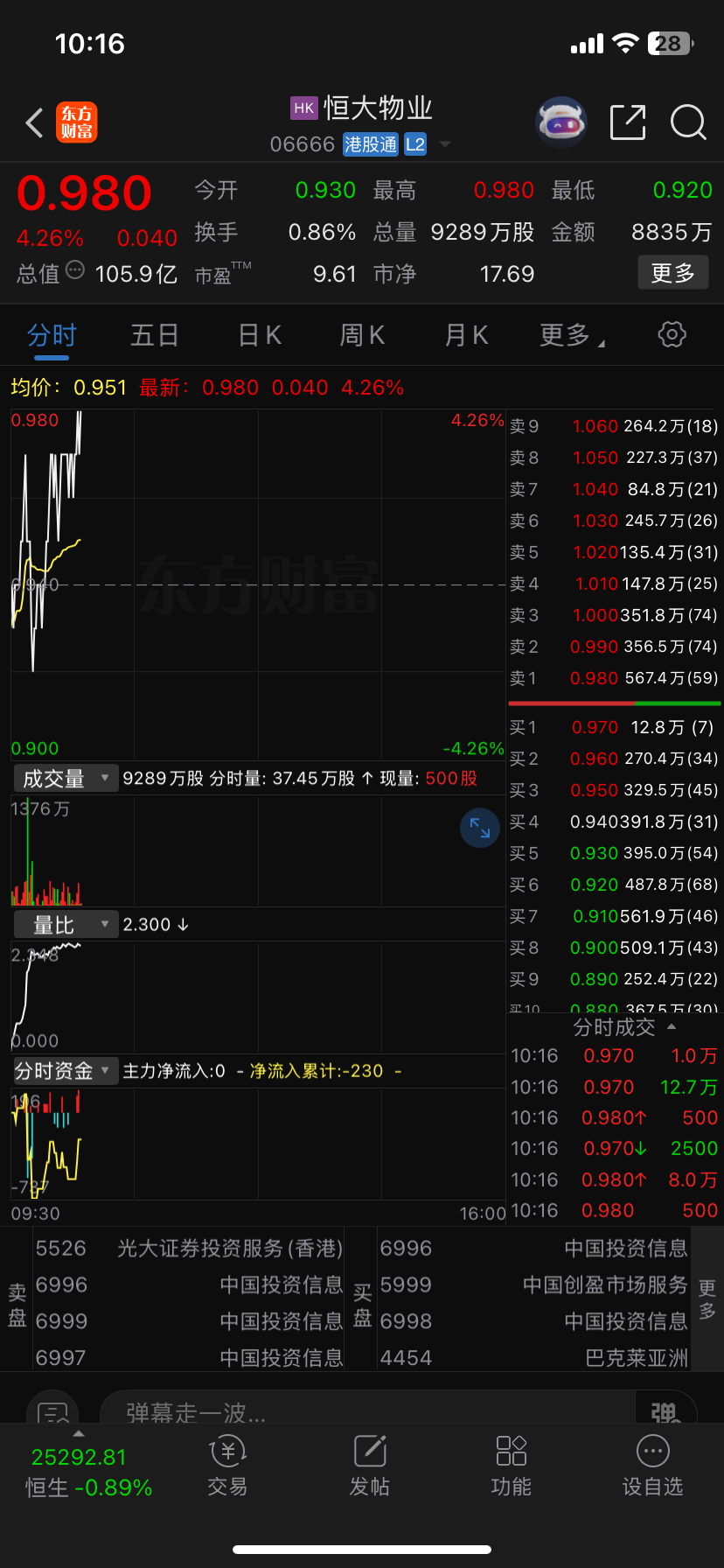Open the 量比 indicator dropdown

66,925
